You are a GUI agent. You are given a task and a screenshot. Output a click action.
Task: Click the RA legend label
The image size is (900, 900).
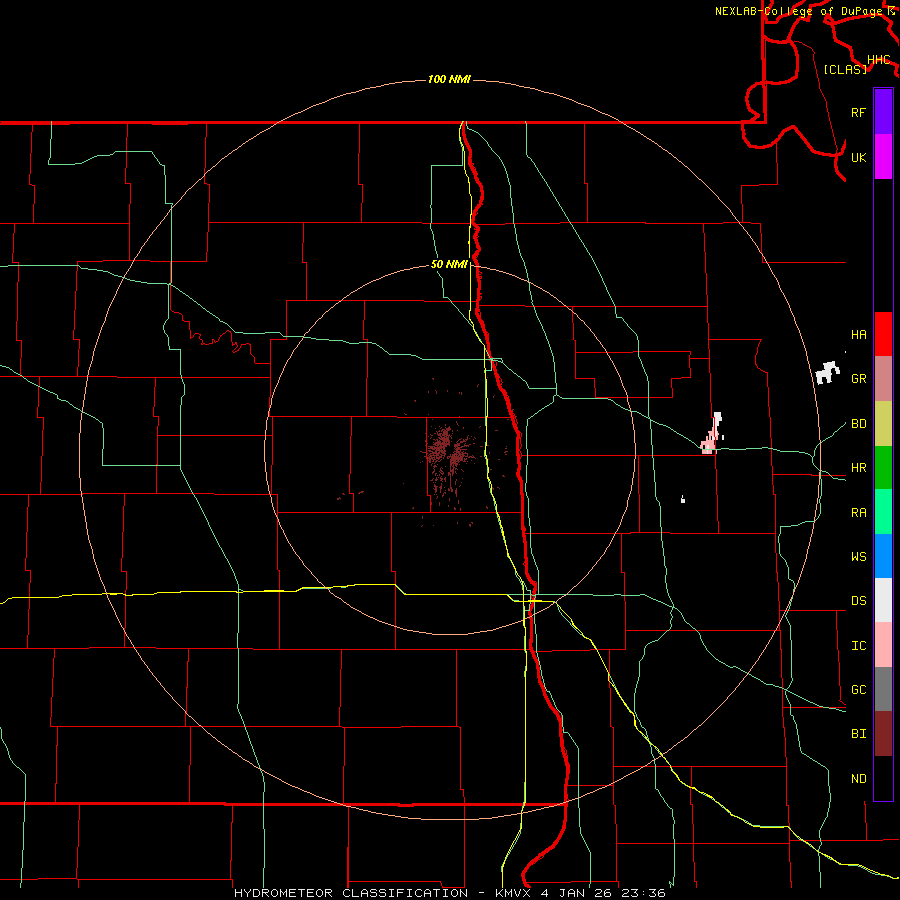point(858,513)
